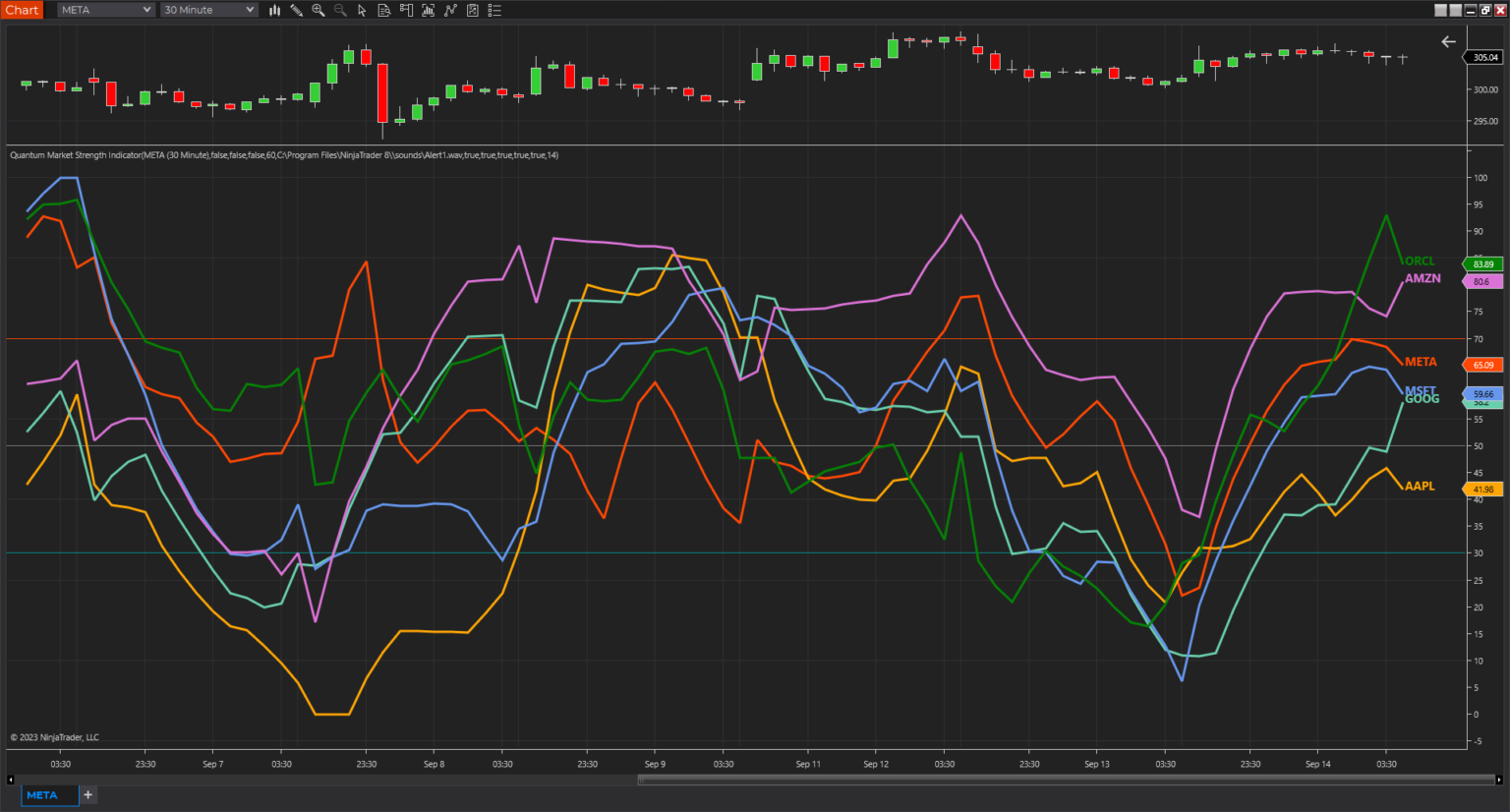Viewport: 1510px width, 812px height.
Task: Open the chart properties icon
Action: 472,10
